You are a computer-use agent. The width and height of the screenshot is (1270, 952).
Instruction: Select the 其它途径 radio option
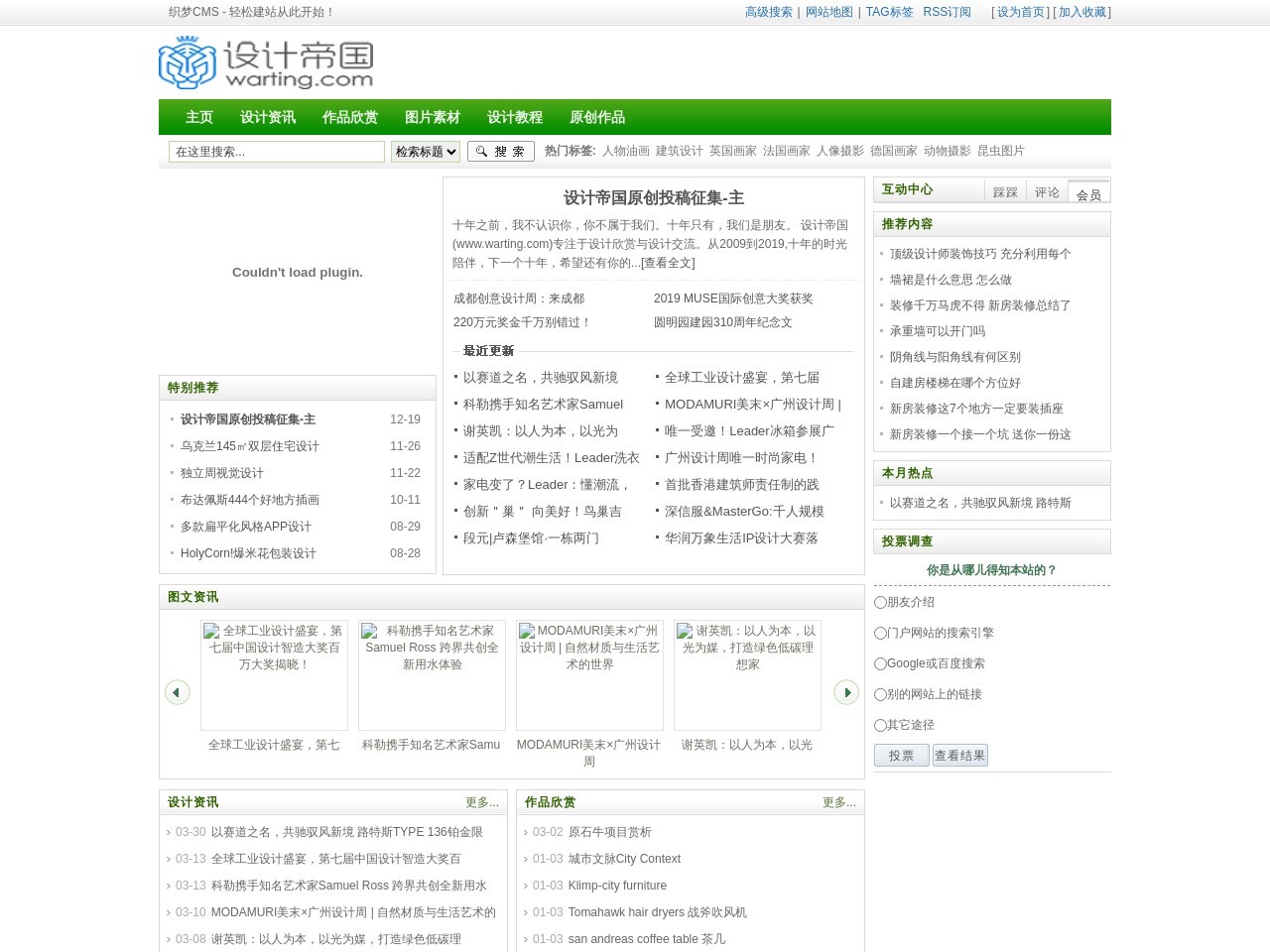[x=880, y=725]
